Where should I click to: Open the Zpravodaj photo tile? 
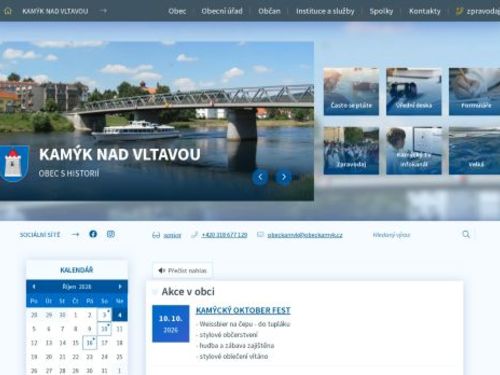(351, 150)
